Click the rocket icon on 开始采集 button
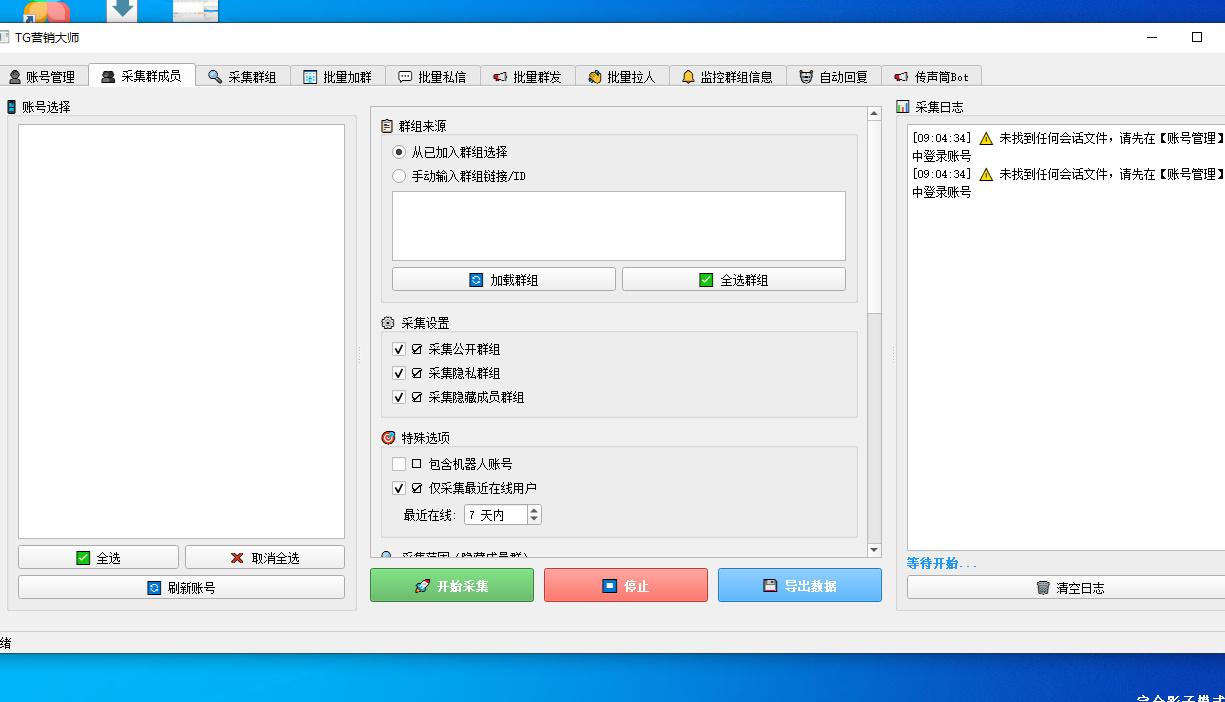The width and height of the screenshot is (1225, 702). [x=422, y=586]
